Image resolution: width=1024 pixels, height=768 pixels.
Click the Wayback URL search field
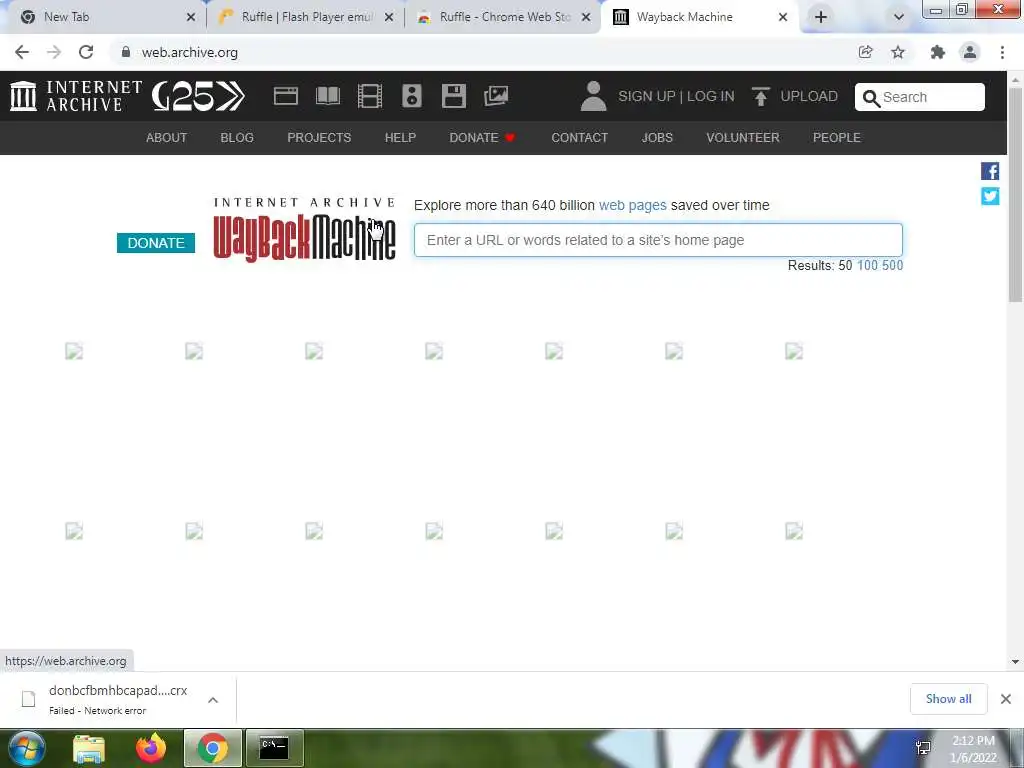point(658,240)
